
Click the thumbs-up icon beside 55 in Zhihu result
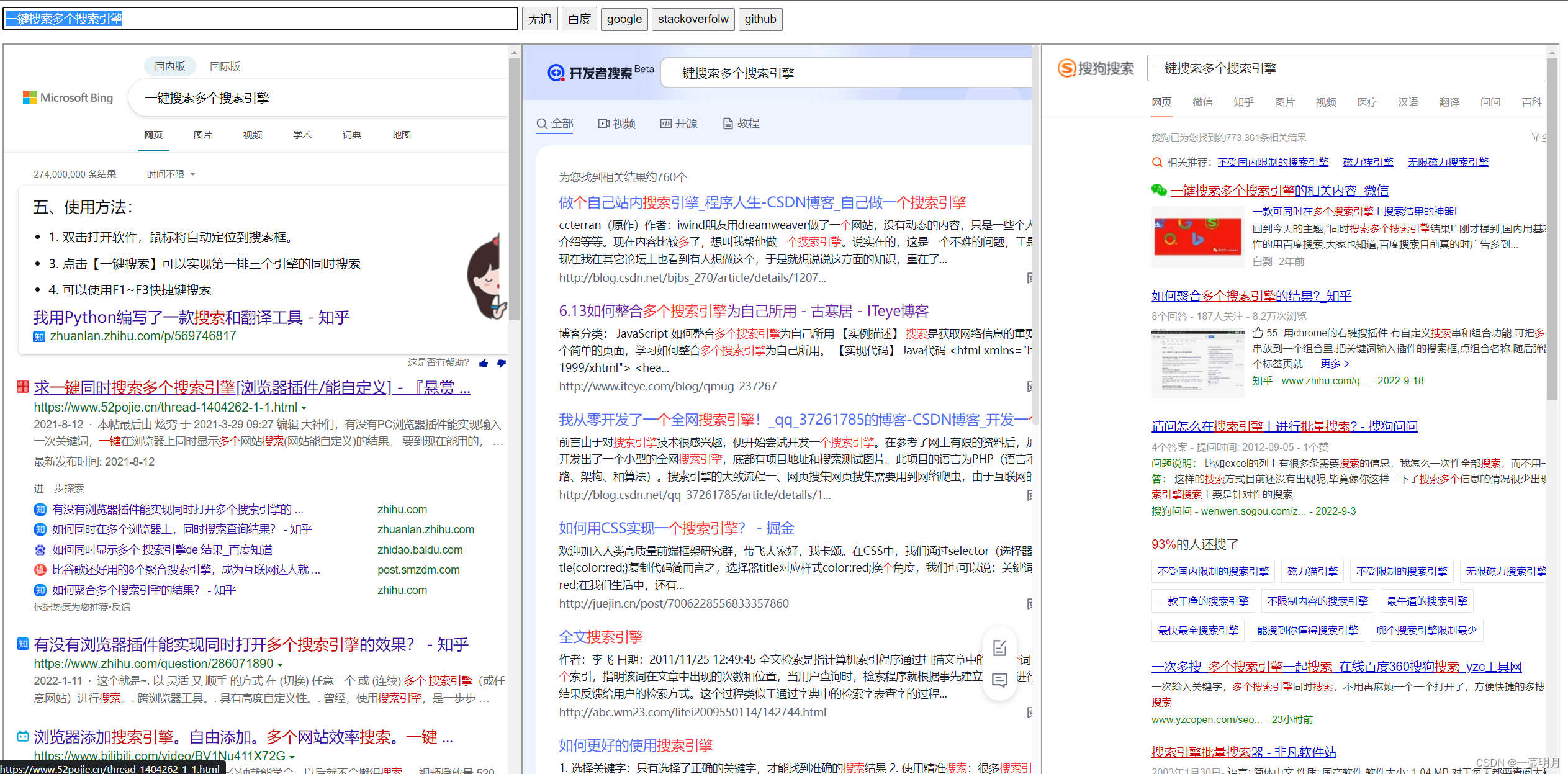click(1258, 333)
